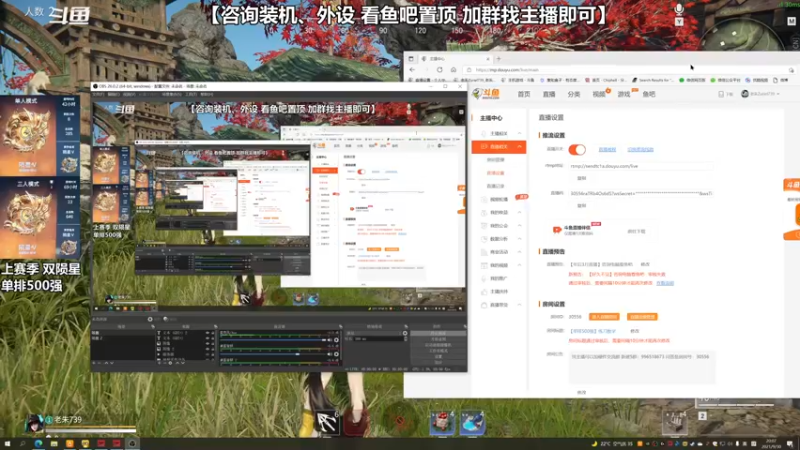Open the Windows Start menu

coord(7,444)
